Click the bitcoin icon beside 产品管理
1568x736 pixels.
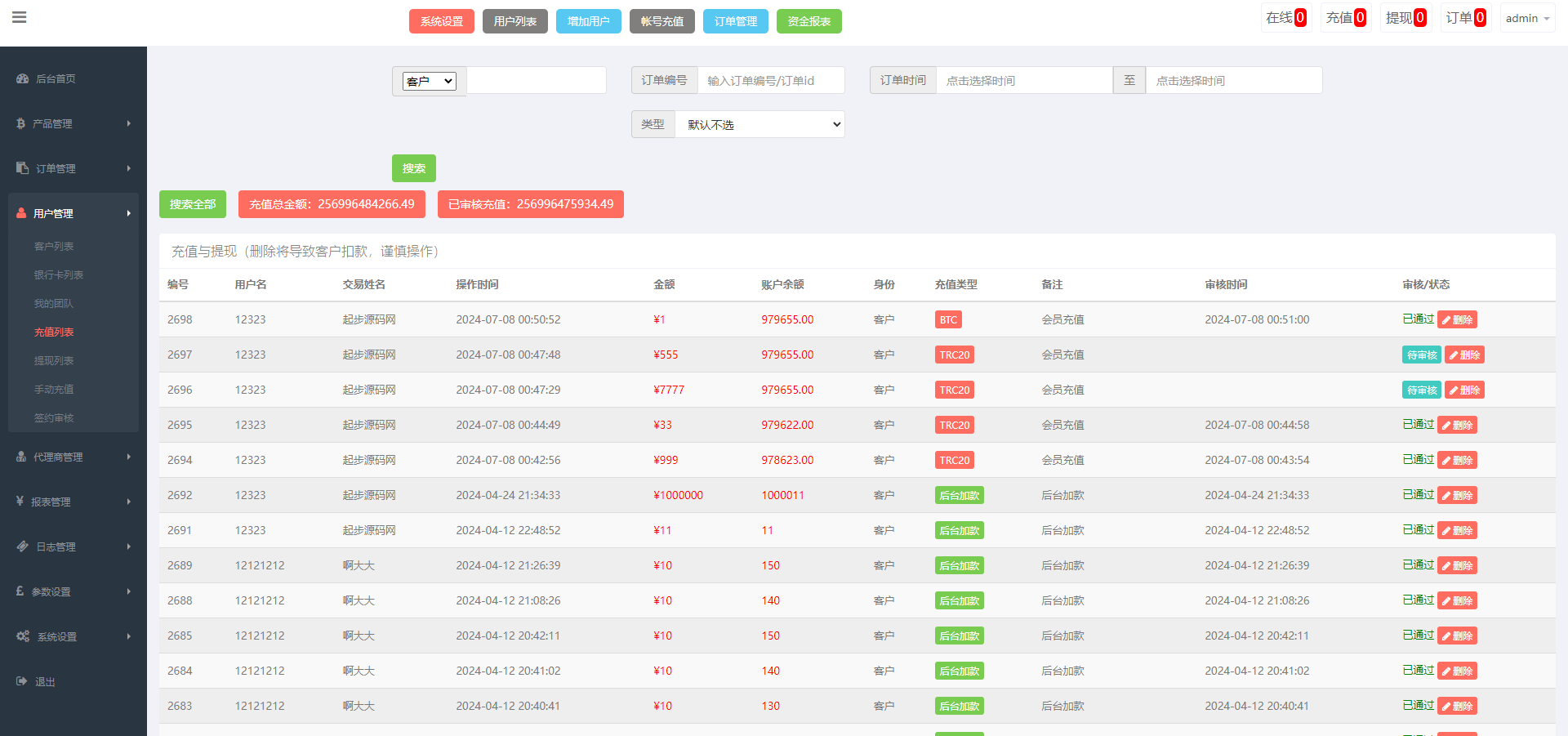[21, 123]
